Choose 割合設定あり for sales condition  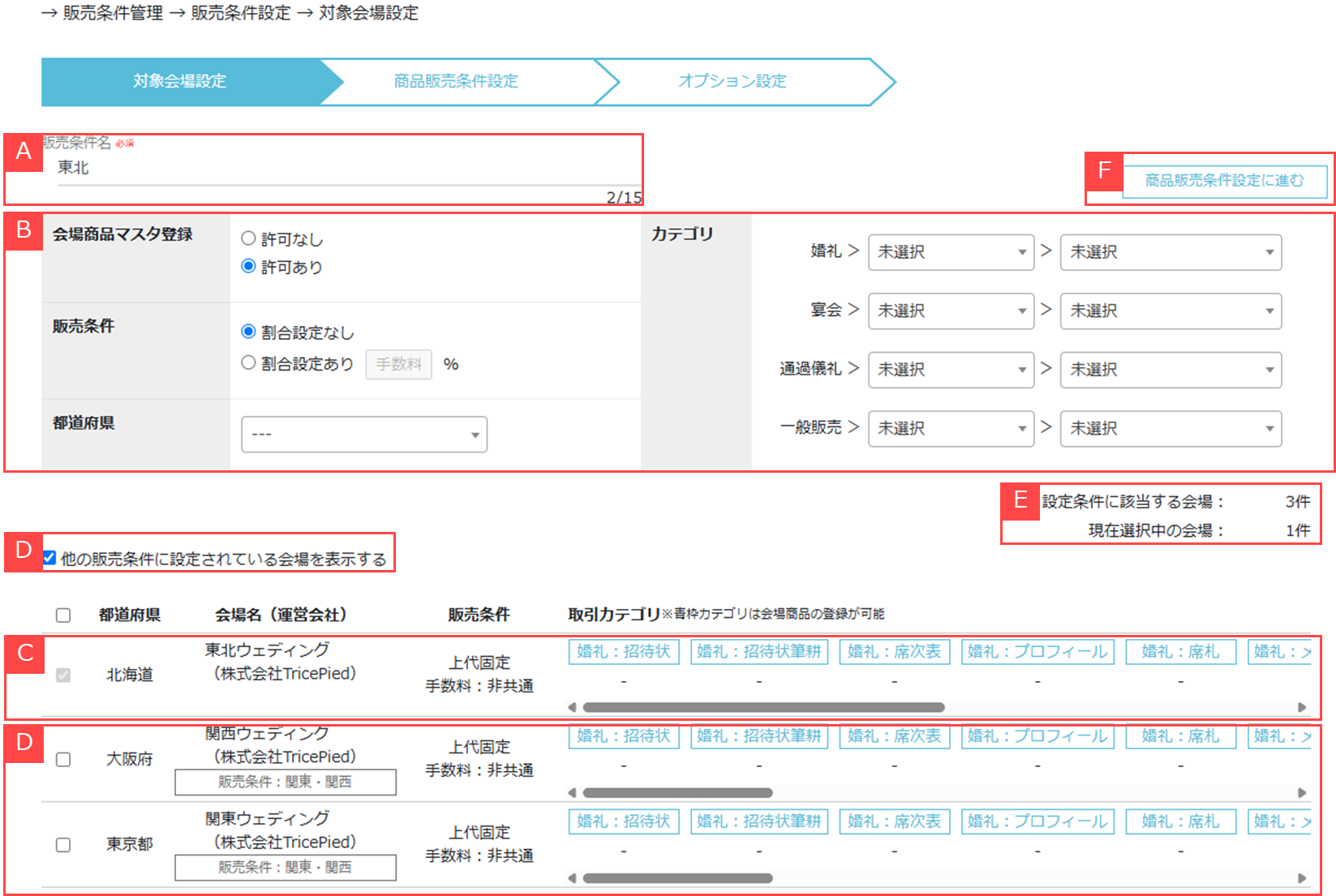[x=249, y=363]
